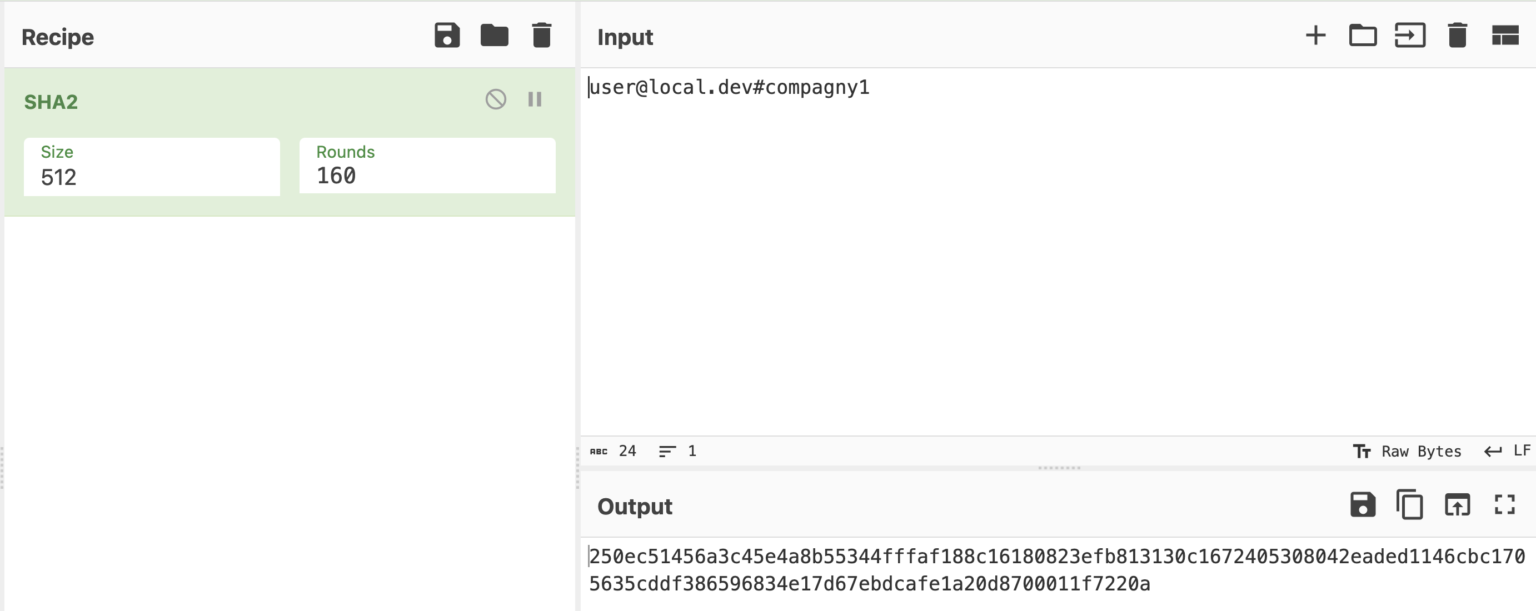The width and height of the screenshot is (1536, 611).
Task: Save the current recipe
Action: (447, 34)
